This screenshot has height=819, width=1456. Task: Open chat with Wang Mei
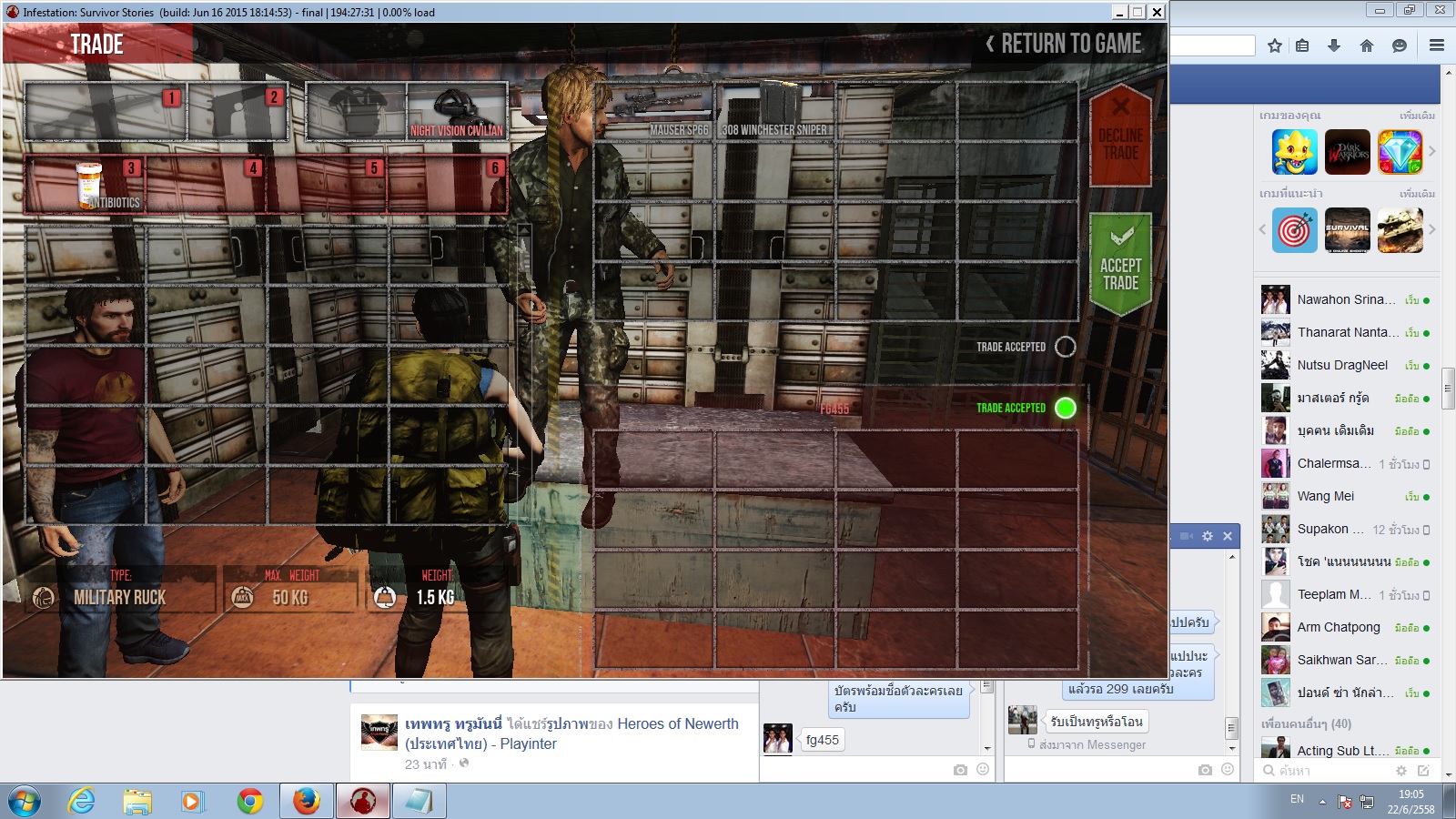point(1325,496)
